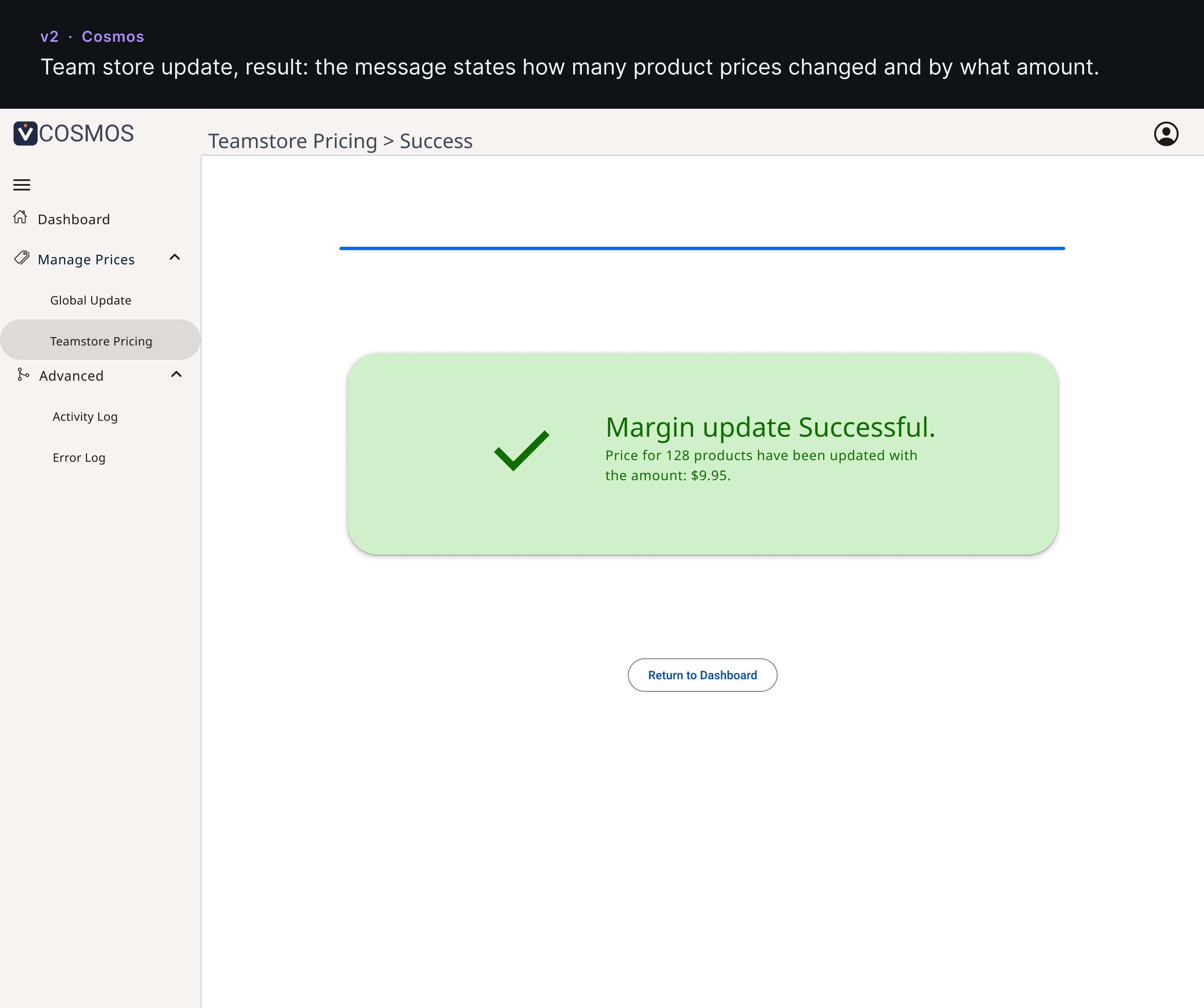Image resolution: width=1204 pixels, height=1008 pixels.
Task: Click Return to Dashboard button
Action: [x=702, y=675]
